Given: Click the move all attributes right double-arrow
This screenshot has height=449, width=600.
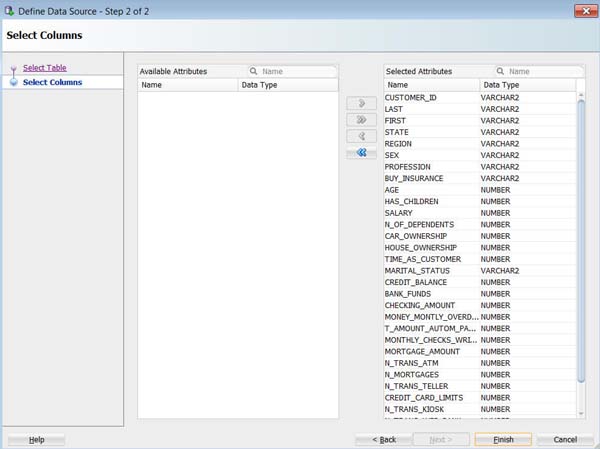Looking at the screenshot, I should [x=361, y=120].
